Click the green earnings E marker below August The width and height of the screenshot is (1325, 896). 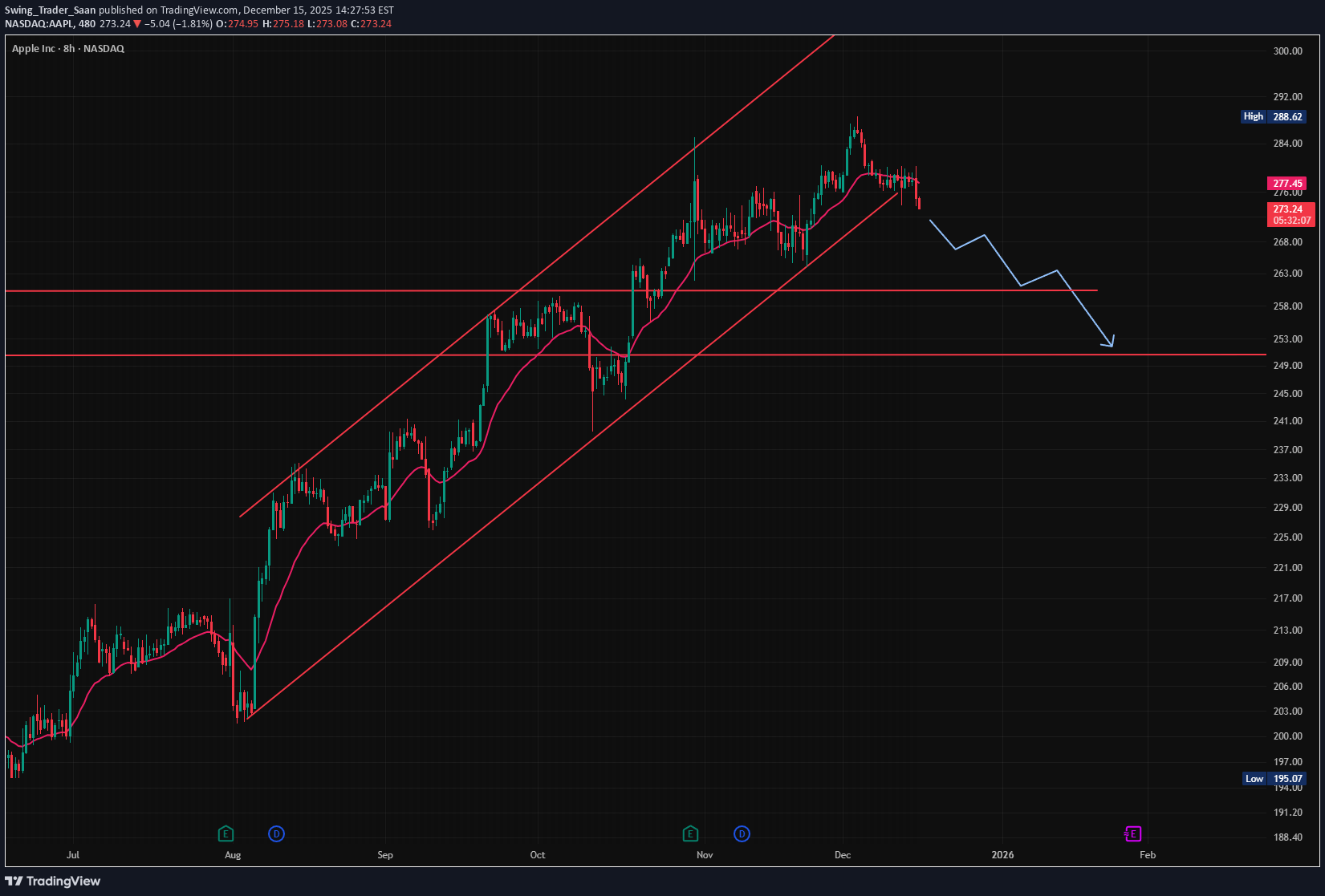[x=226, y=834]
